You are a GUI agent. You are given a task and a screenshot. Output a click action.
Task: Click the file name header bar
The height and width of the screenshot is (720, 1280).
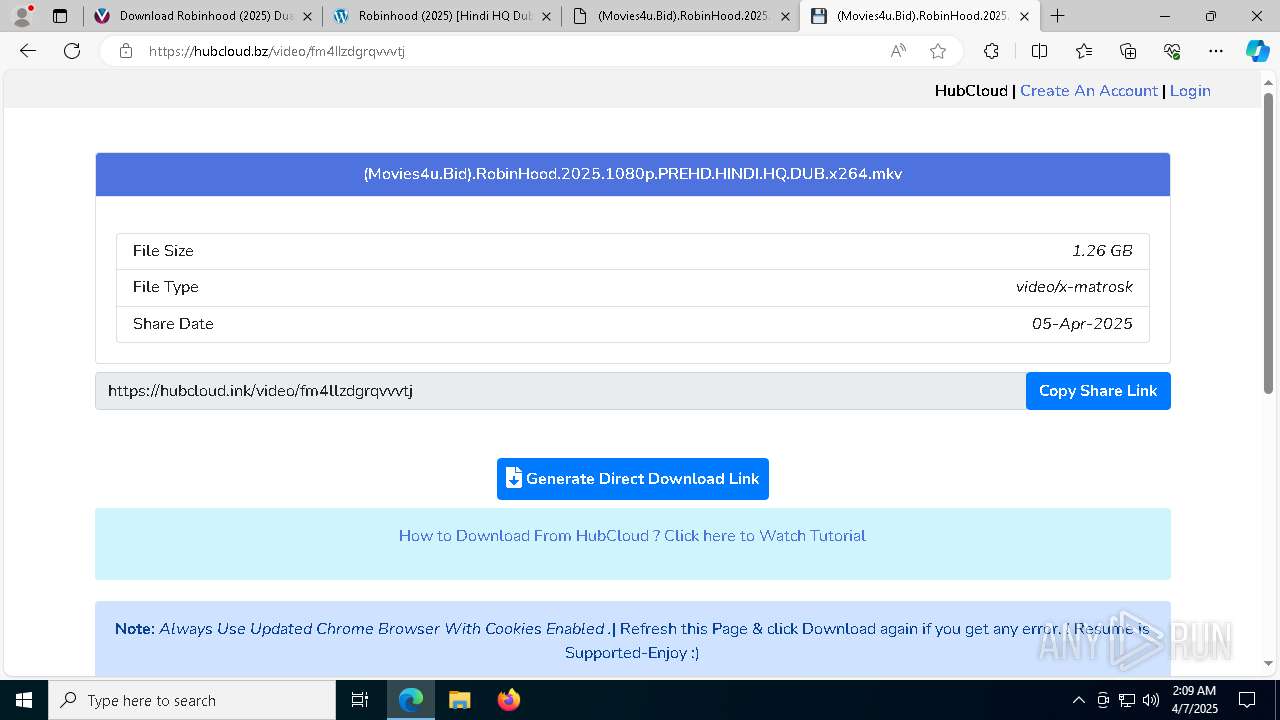633,174
